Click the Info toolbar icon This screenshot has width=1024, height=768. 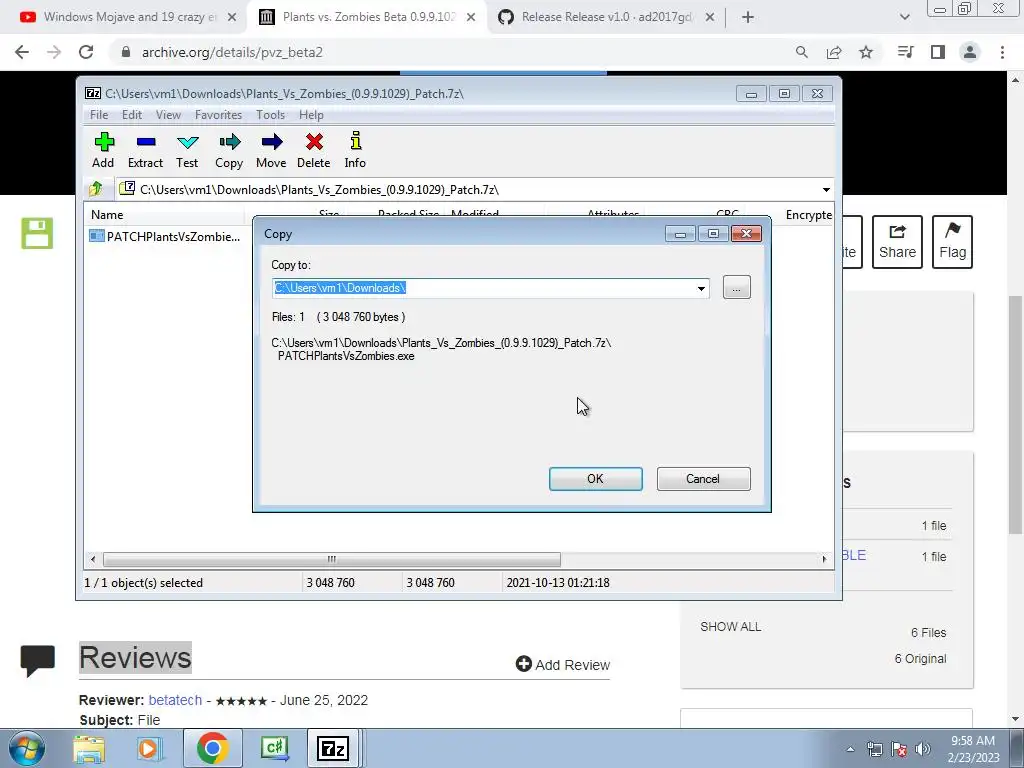[355, 150]
